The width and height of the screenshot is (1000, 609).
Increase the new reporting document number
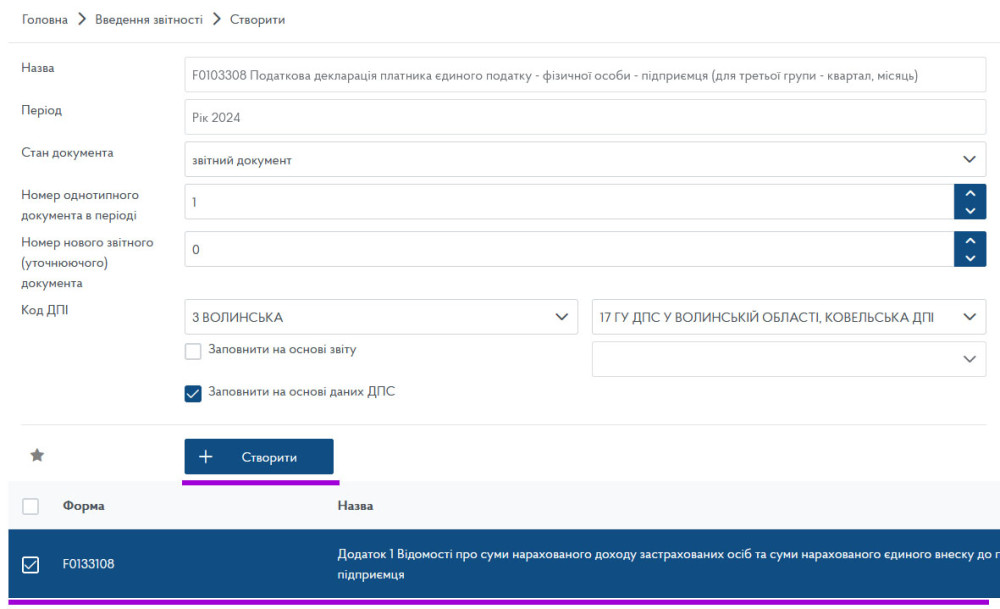[x=969, y=241]
